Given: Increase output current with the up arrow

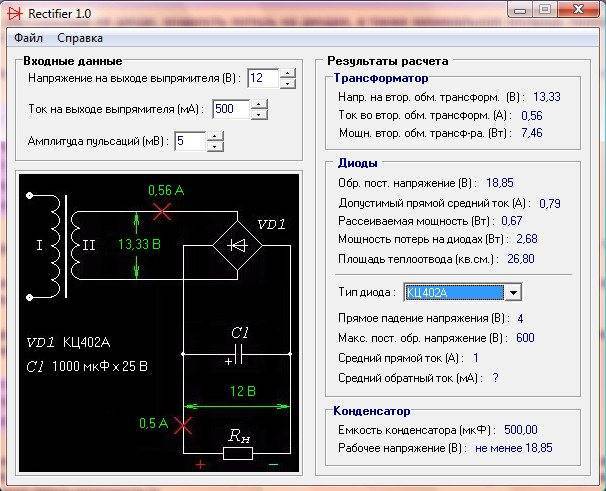Looking at the screenshot, I should (259, 104).
